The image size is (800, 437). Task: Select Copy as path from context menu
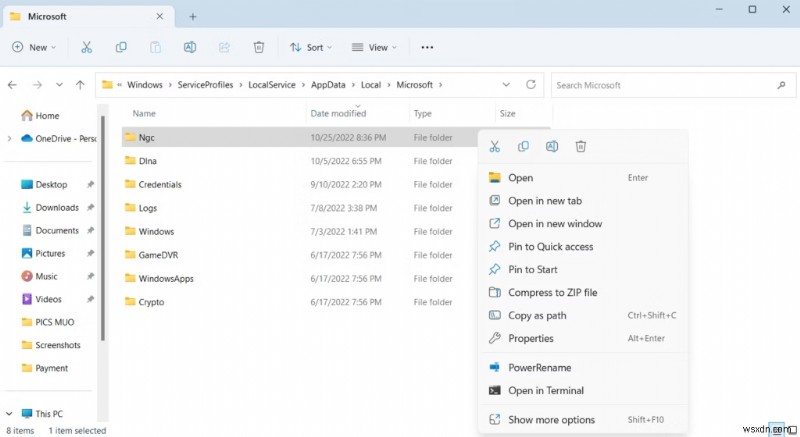click(x=537, y=315)
